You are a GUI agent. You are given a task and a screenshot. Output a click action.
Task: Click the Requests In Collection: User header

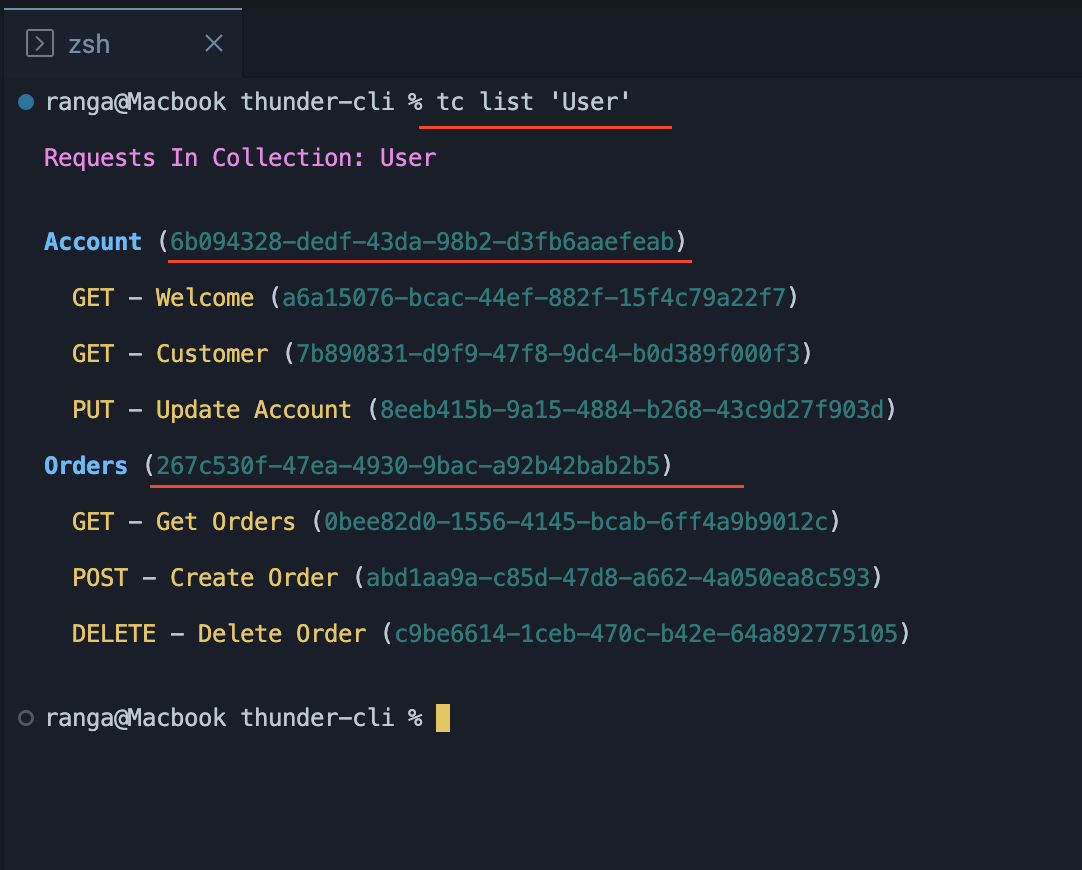coord(238,157)
